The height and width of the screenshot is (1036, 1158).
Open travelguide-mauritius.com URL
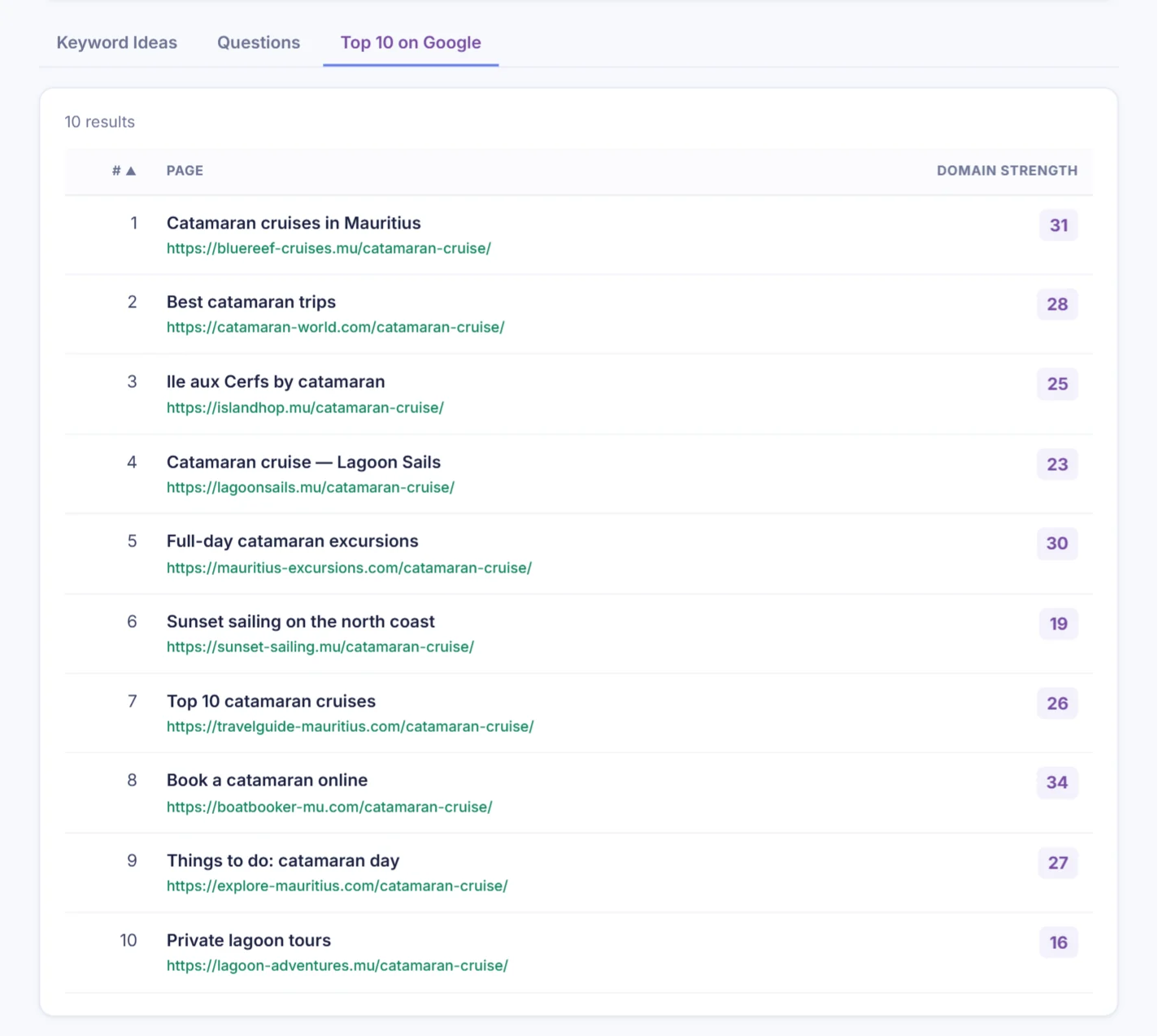(x=350, y=726)
